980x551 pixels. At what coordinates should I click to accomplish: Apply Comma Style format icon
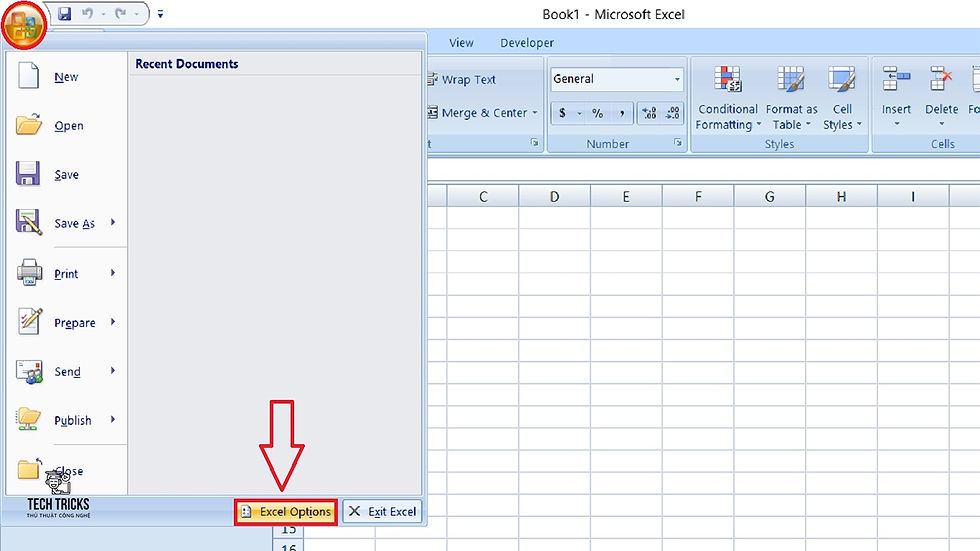[x=622, y=113]
